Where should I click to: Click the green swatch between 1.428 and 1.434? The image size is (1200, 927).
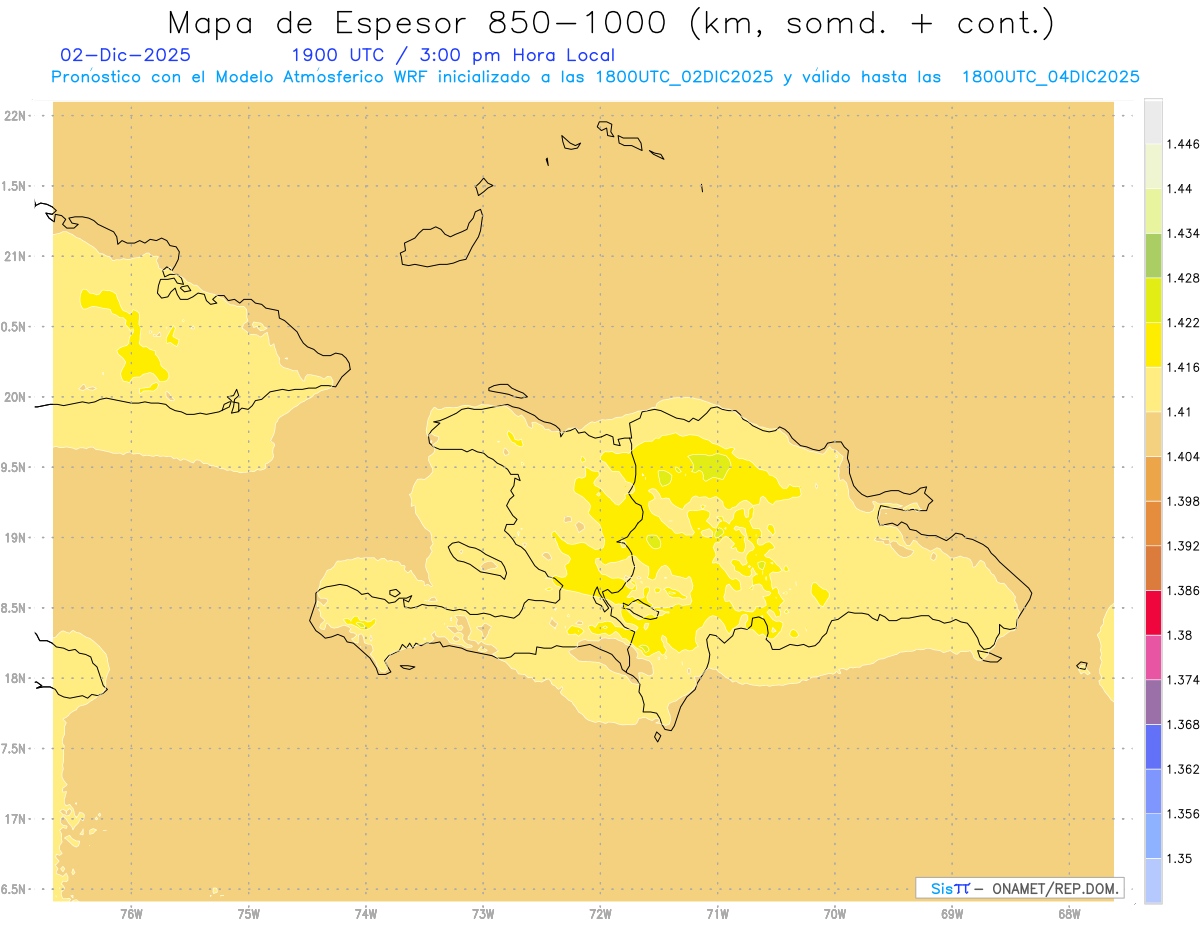point(1153,256)
